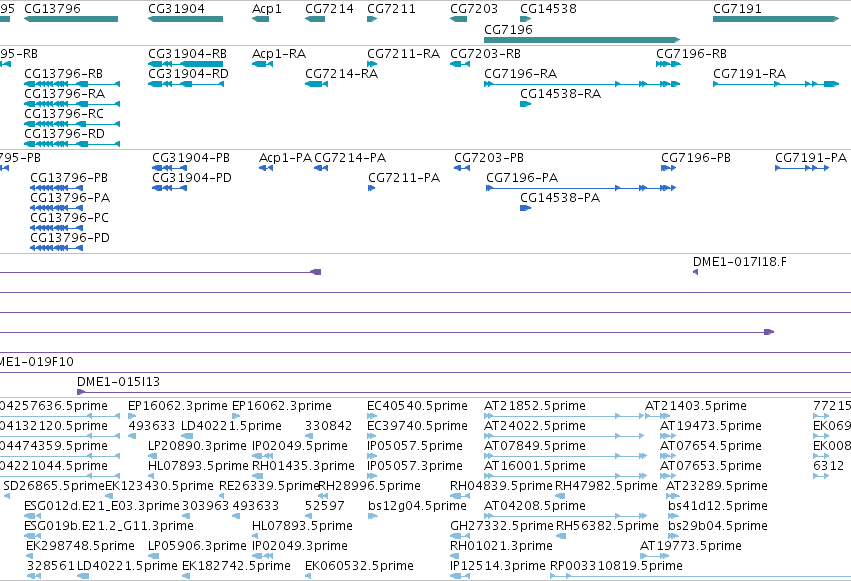Viewport: 851px width, 581px height.
Task: Open protein label CG7196-PB
Action: [696, 158]
